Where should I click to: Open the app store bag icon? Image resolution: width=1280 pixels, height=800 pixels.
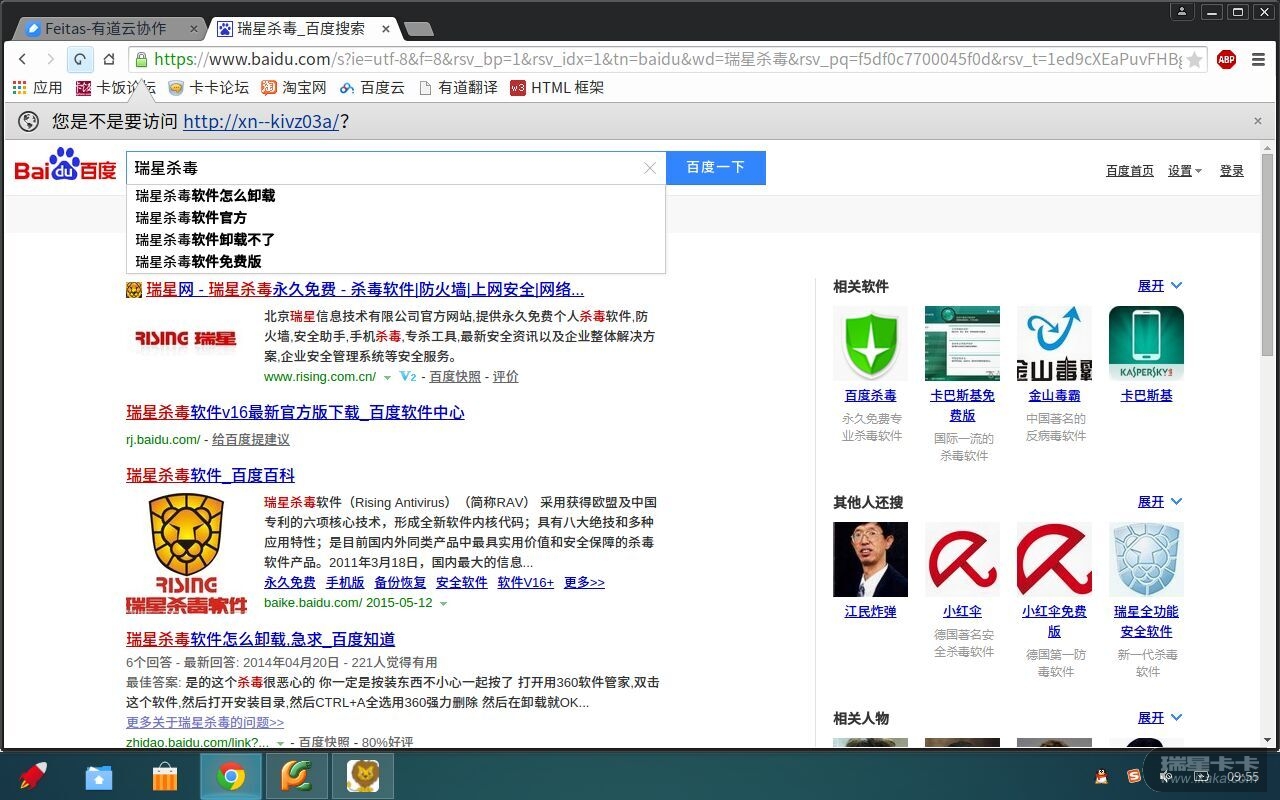165,776
